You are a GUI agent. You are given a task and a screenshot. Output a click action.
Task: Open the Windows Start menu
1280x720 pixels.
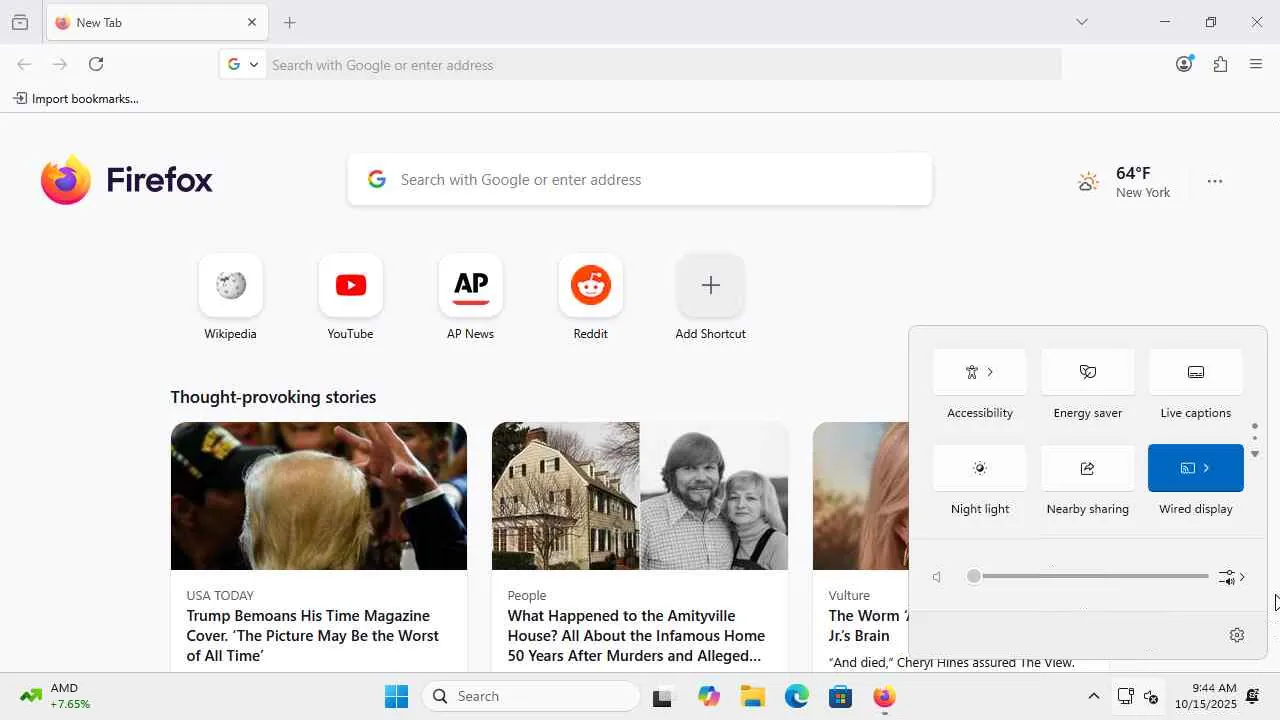397,696
